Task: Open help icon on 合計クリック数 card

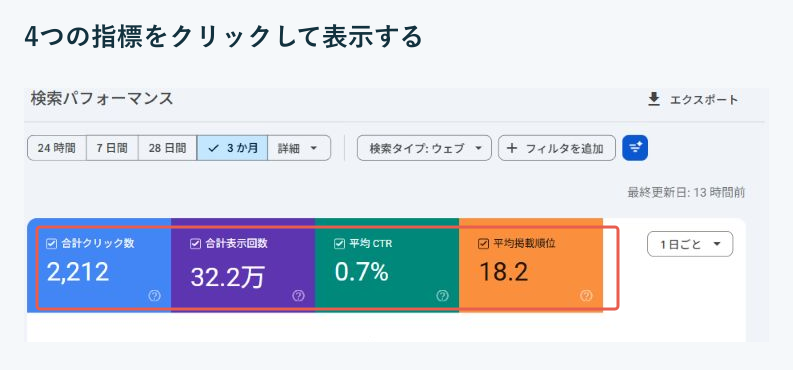Action: [x=155, y=296]
